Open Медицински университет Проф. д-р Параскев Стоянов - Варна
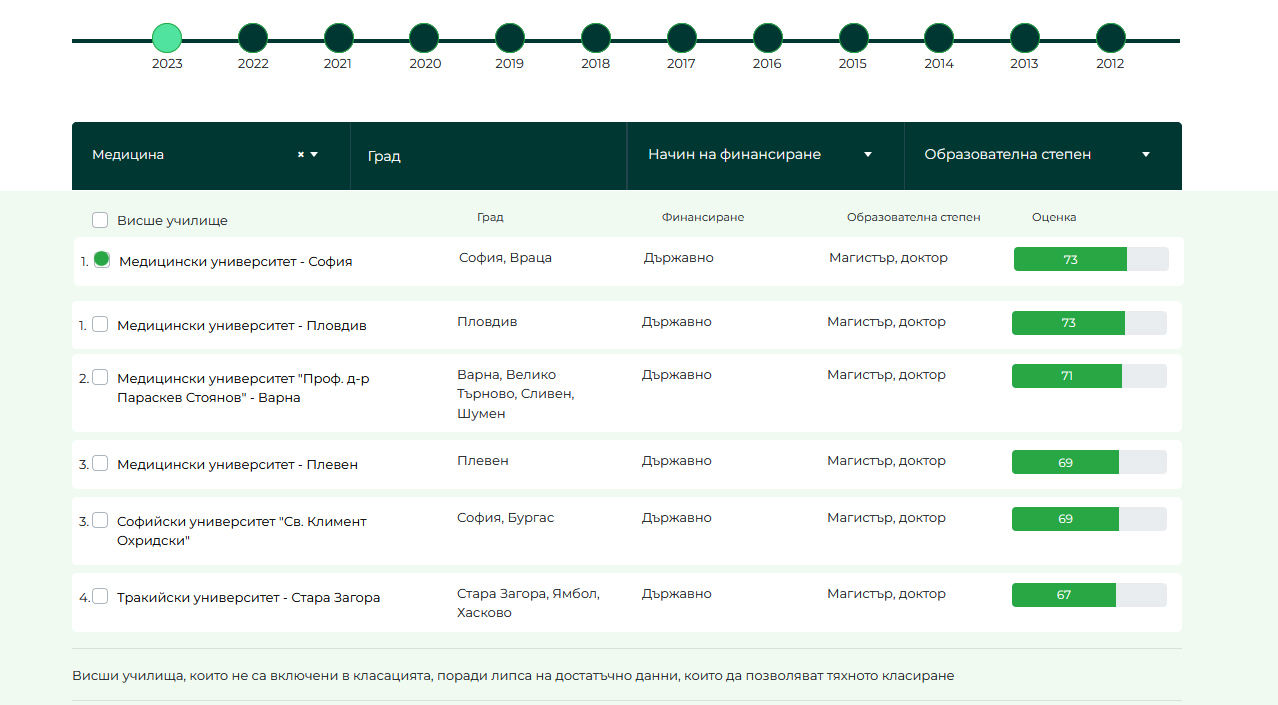Viewport: 1278px width, 705px height. pos(243,388)
